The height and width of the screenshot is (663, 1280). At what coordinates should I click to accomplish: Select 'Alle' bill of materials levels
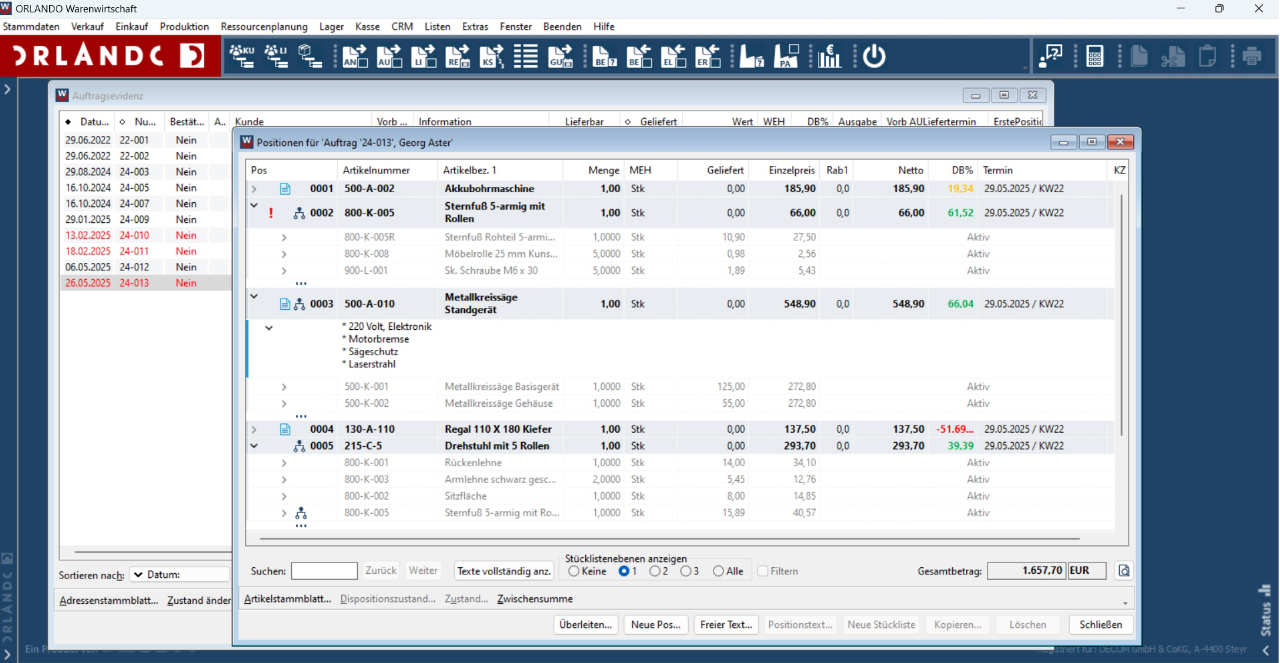[718, 572]
